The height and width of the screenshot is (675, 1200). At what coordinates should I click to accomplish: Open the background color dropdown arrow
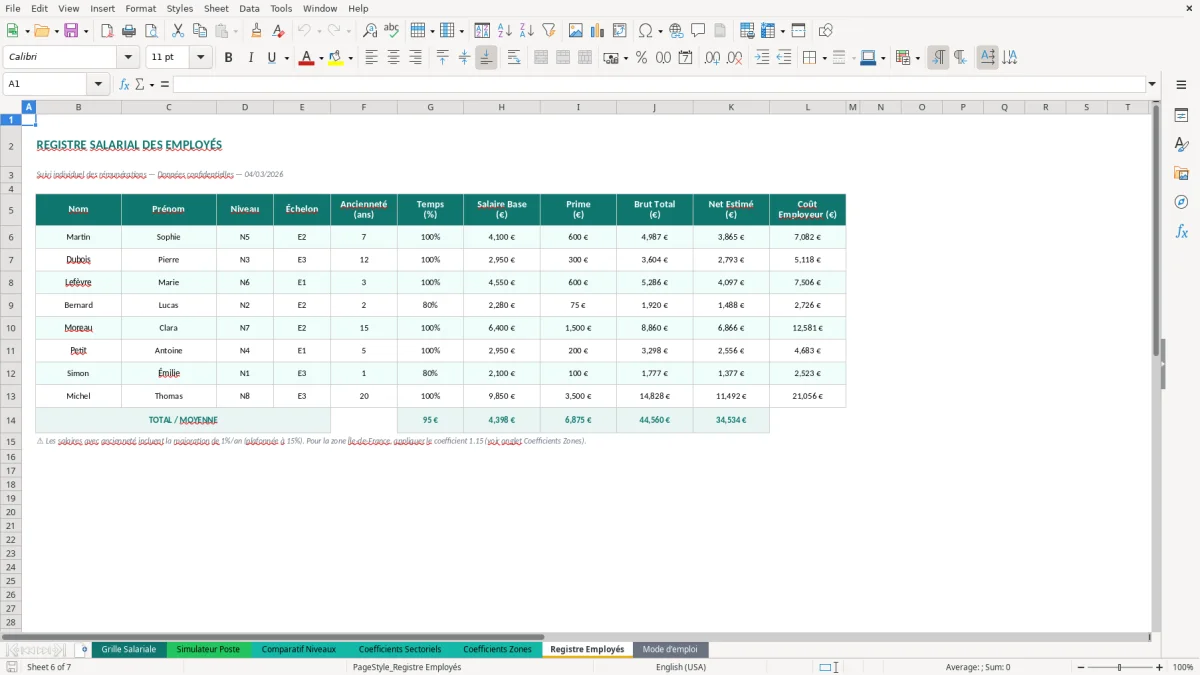[350, 58]
